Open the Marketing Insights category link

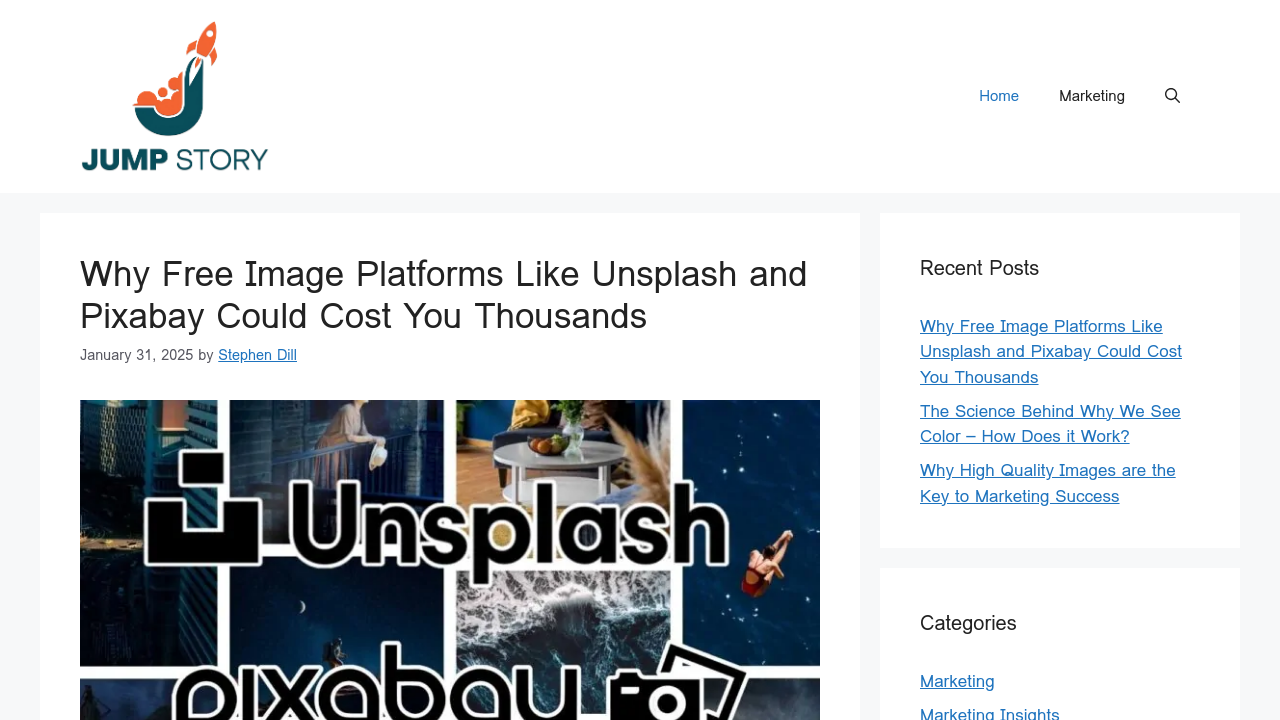(x=989, y=713)
